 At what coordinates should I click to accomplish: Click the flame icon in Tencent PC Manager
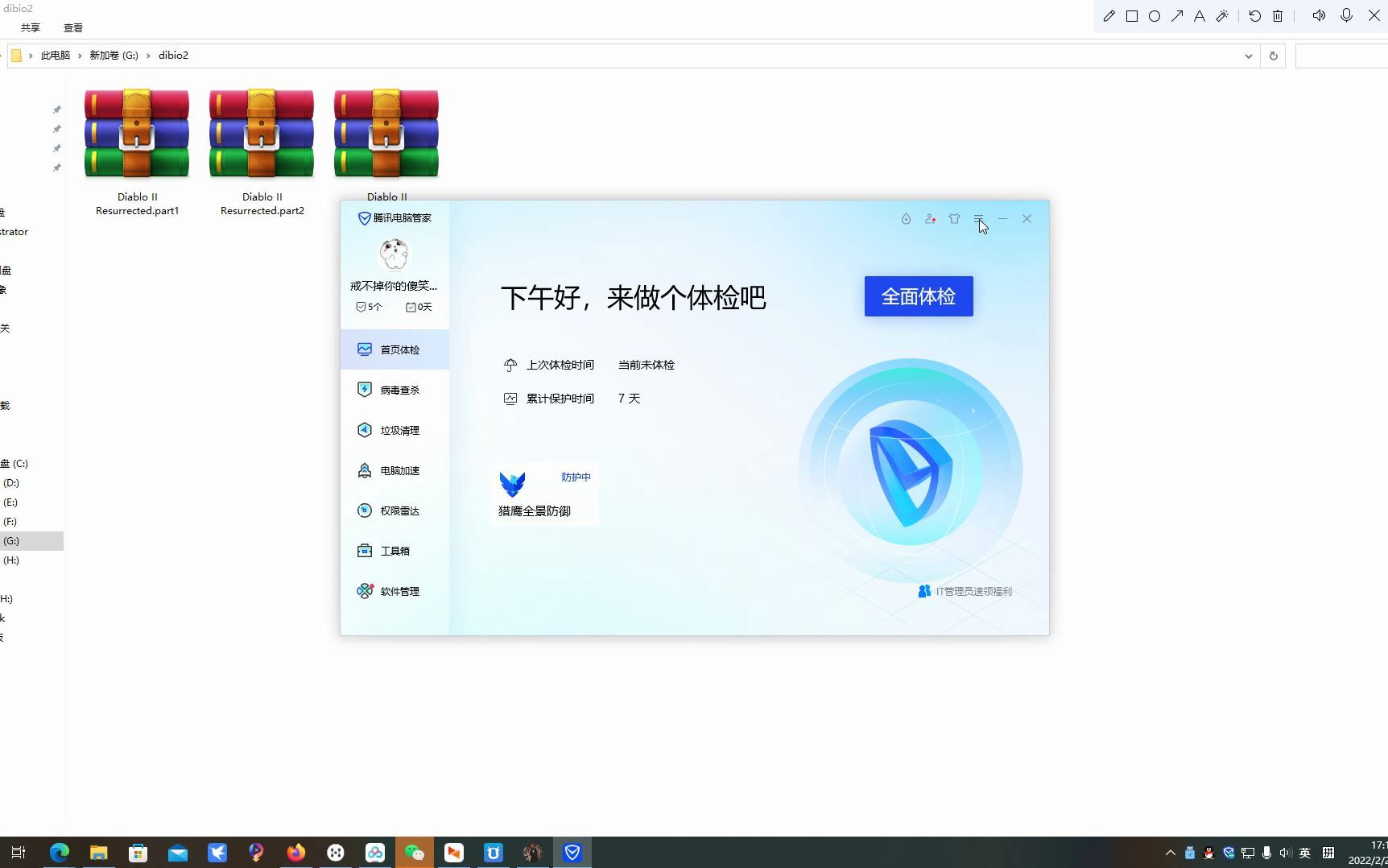point(906,219)
